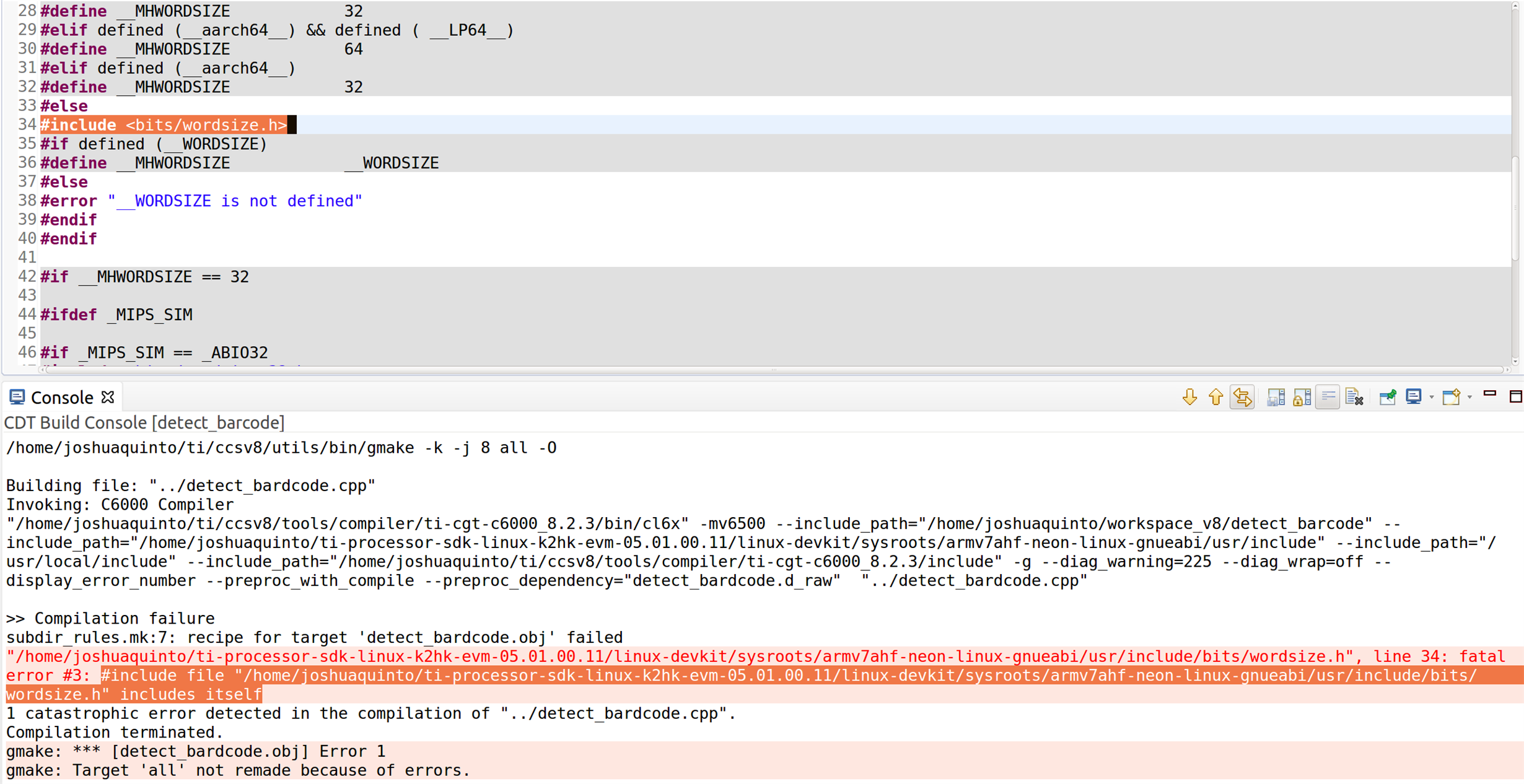This screenshot has height=784, width=1524.
Task: Clear the CDT Build Console output
Action: tap(1354, 397)
